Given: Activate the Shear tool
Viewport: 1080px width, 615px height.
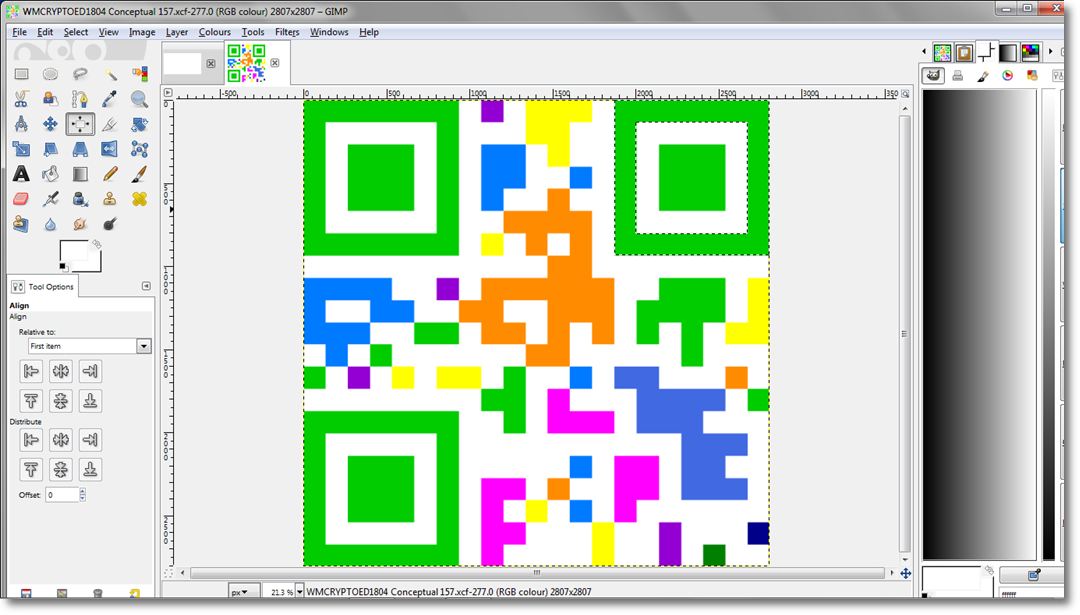Looking at the screenshot, I should tap(50, 149).
